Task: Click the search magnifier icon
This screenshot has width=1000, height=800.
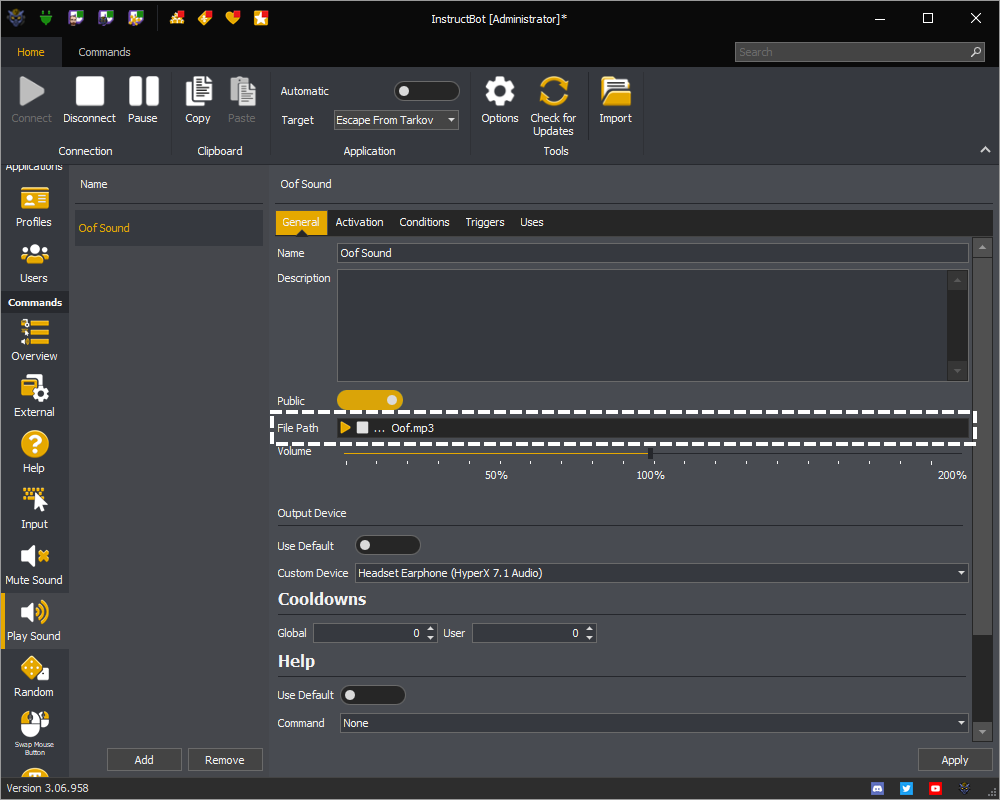Action: click(976, 52)
